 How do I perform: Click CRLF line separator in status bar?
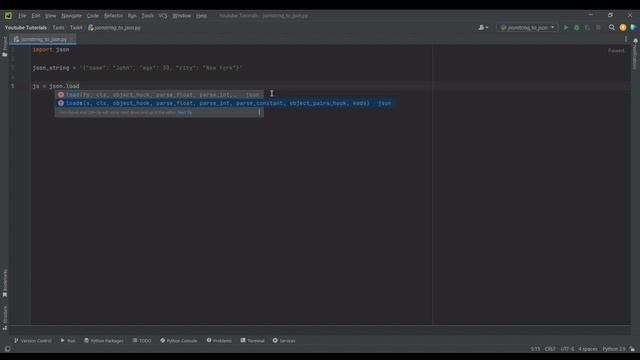[550, 349]
